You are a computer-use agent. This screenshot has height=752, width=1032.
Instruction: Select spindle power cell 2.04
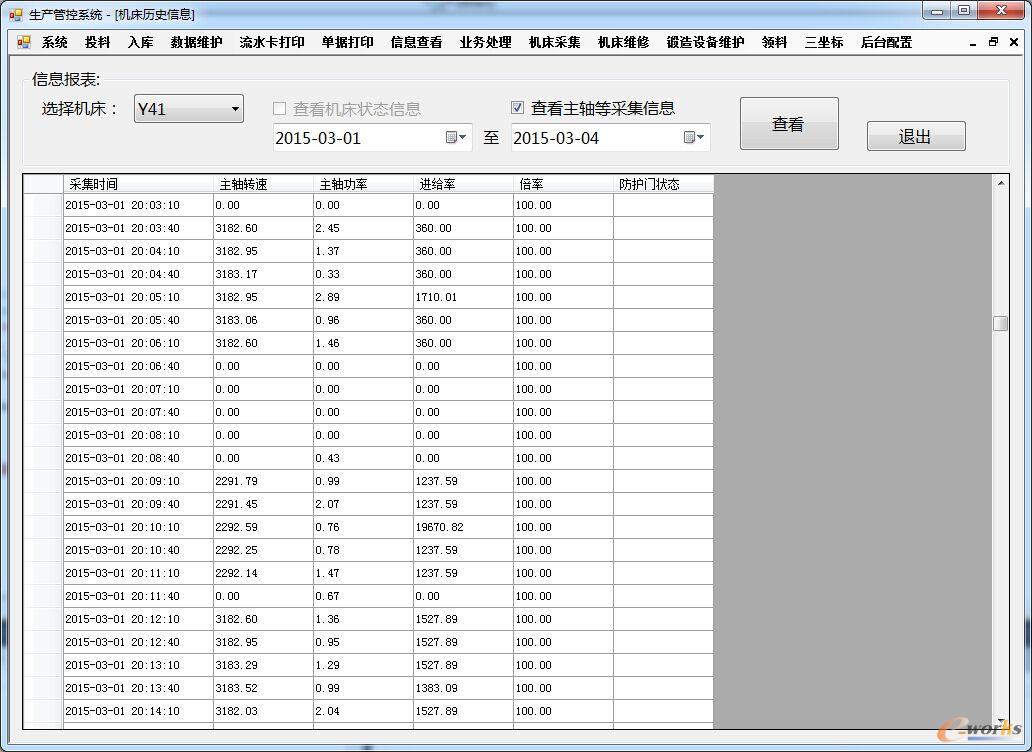(363, 711)
